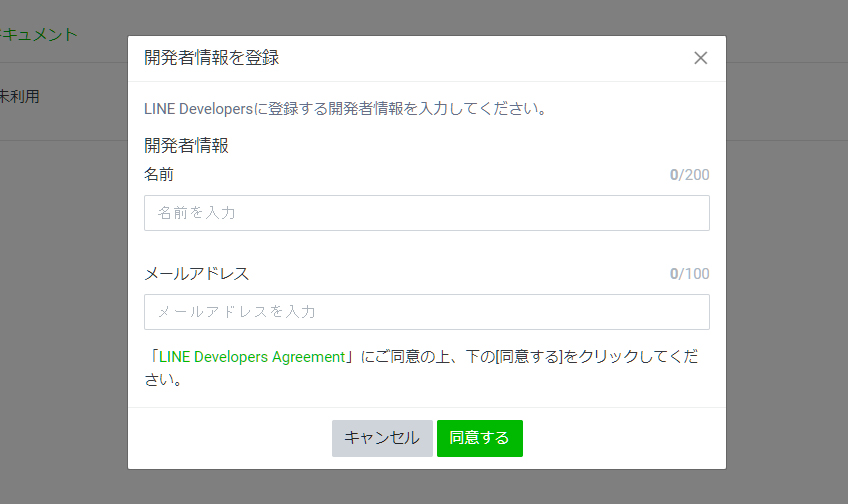Open the LINE Developers Agreement link
Image resolution: width=848 pixels, height=504 pixels.
point(251,357)
